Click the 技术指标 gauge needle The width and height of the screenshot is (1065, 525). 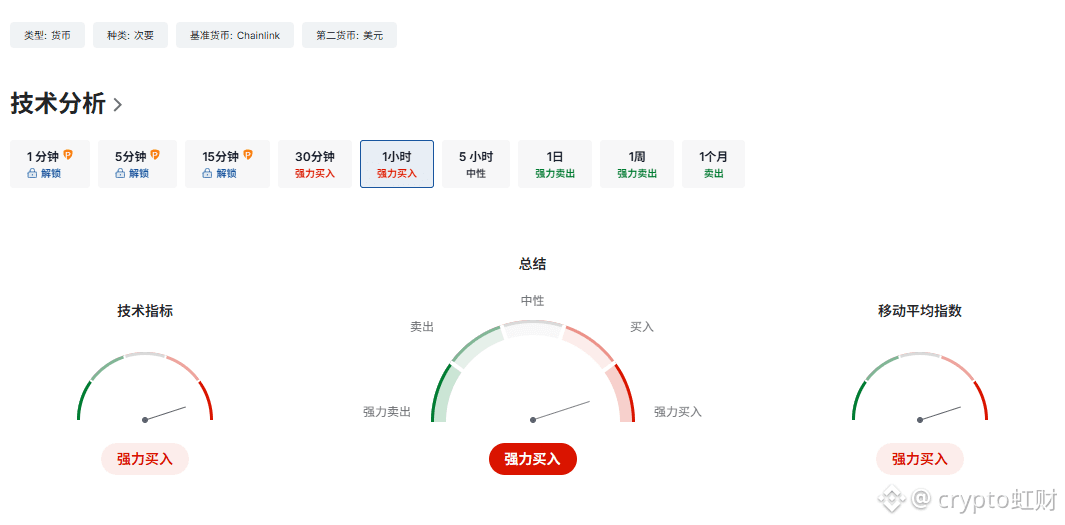165,414
